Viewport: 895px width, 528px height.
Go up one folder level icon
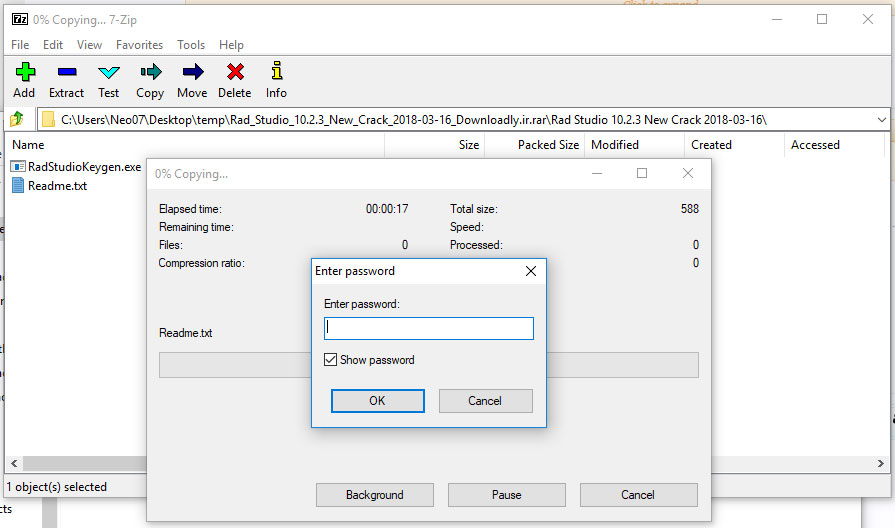[x=17, y=119]
